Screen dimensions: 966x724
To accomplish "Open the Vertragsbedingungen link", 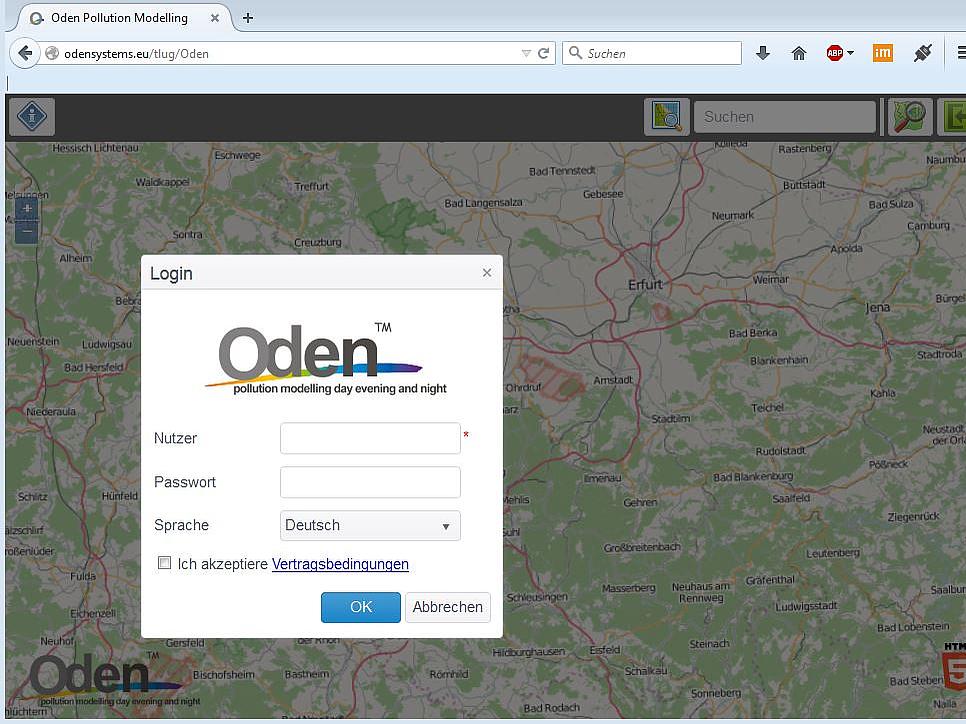I will (340, 564).
